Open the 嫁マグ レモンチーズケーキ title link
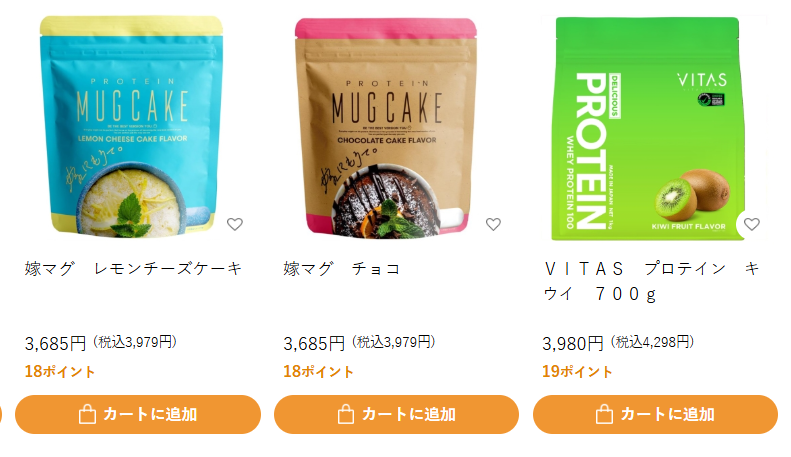 pyautogui.click(x=134, y=268)
